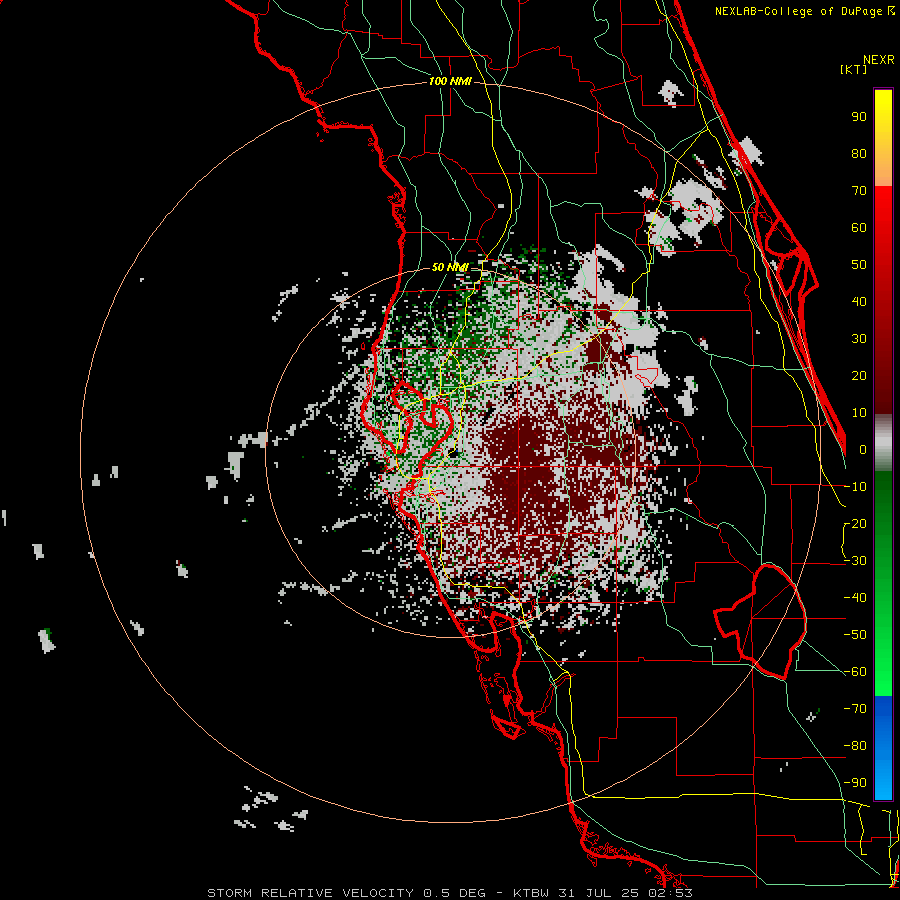Click the 90 value on velocity scale

coord(859,117)
